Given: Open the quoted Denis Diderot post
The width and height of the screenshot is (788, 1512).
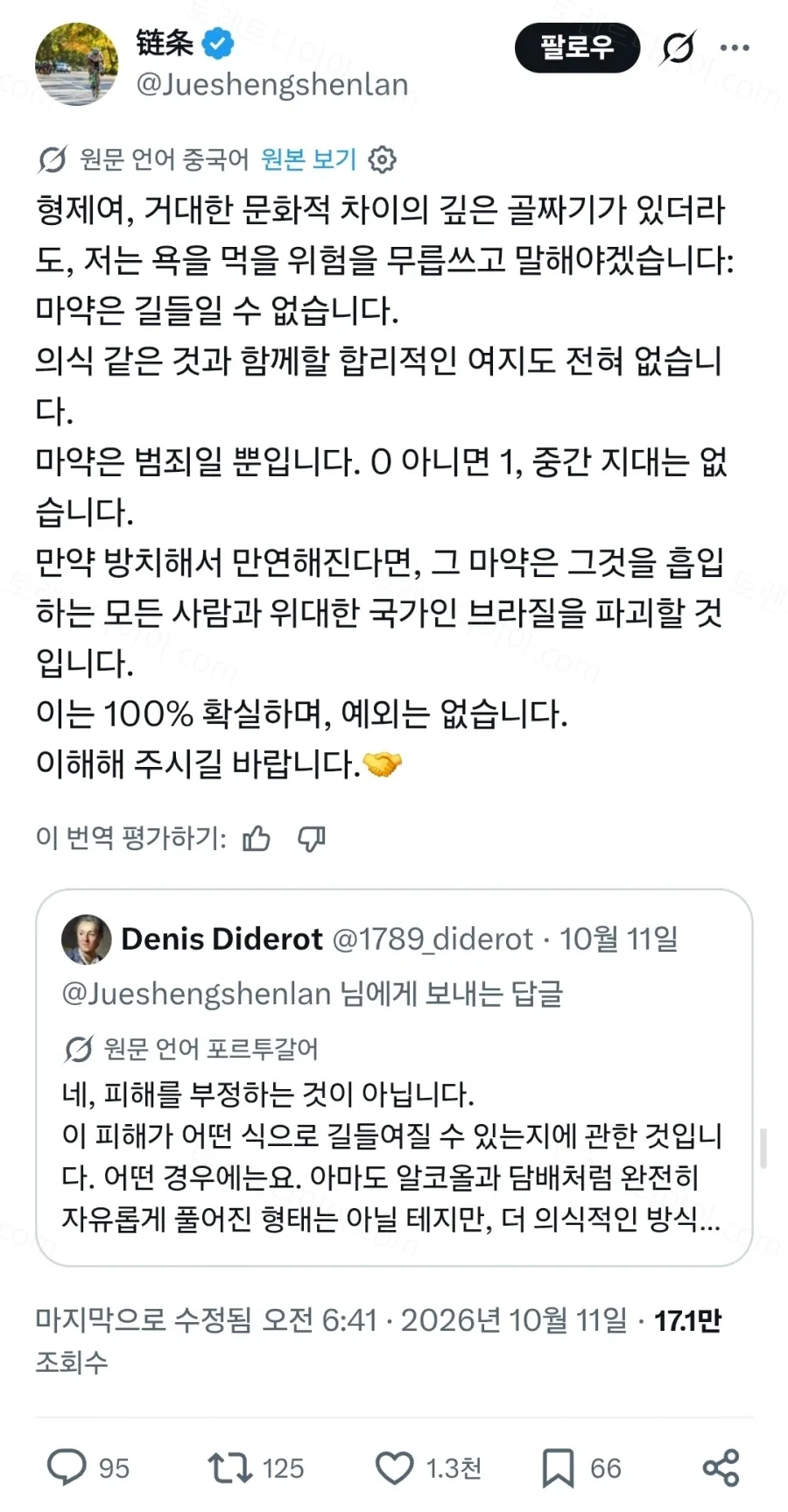Looking at the screenshot, I should (x=394, y=1078).
